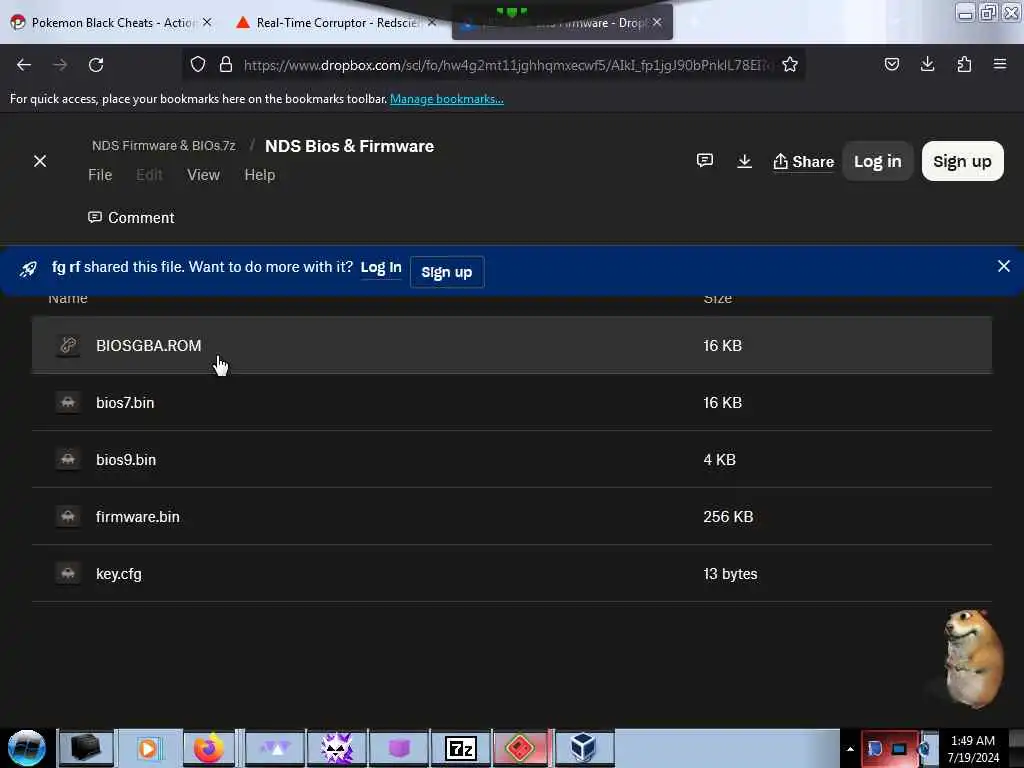Close the Real-Time Corruptor tab

coord(432,22)
